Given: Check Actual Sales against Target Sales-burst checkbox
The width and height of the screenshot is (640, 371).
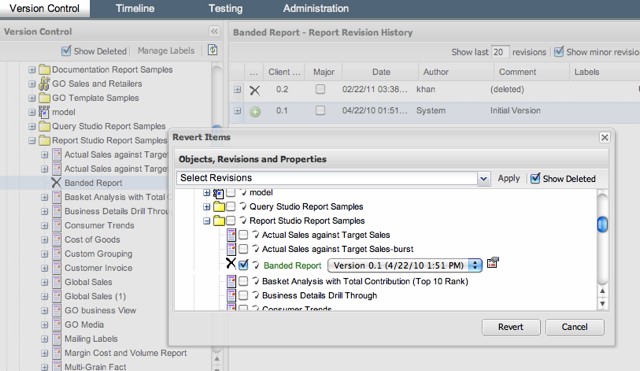Looking at the screenshot, I should pyautogui.click(x=243, y=249).
